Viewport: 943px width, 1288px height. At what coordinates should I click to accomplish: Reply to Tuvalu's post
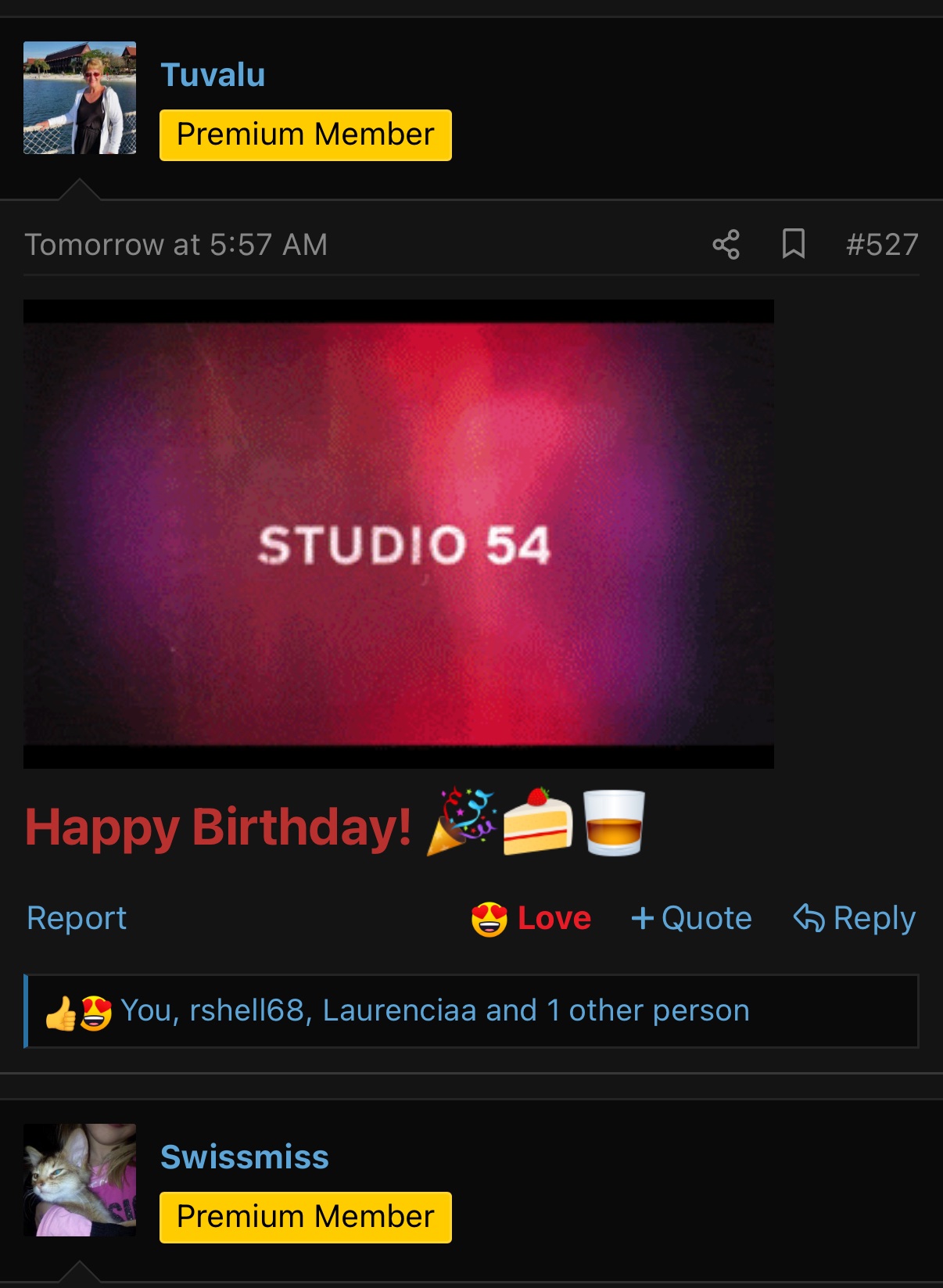tap(854, 918)
